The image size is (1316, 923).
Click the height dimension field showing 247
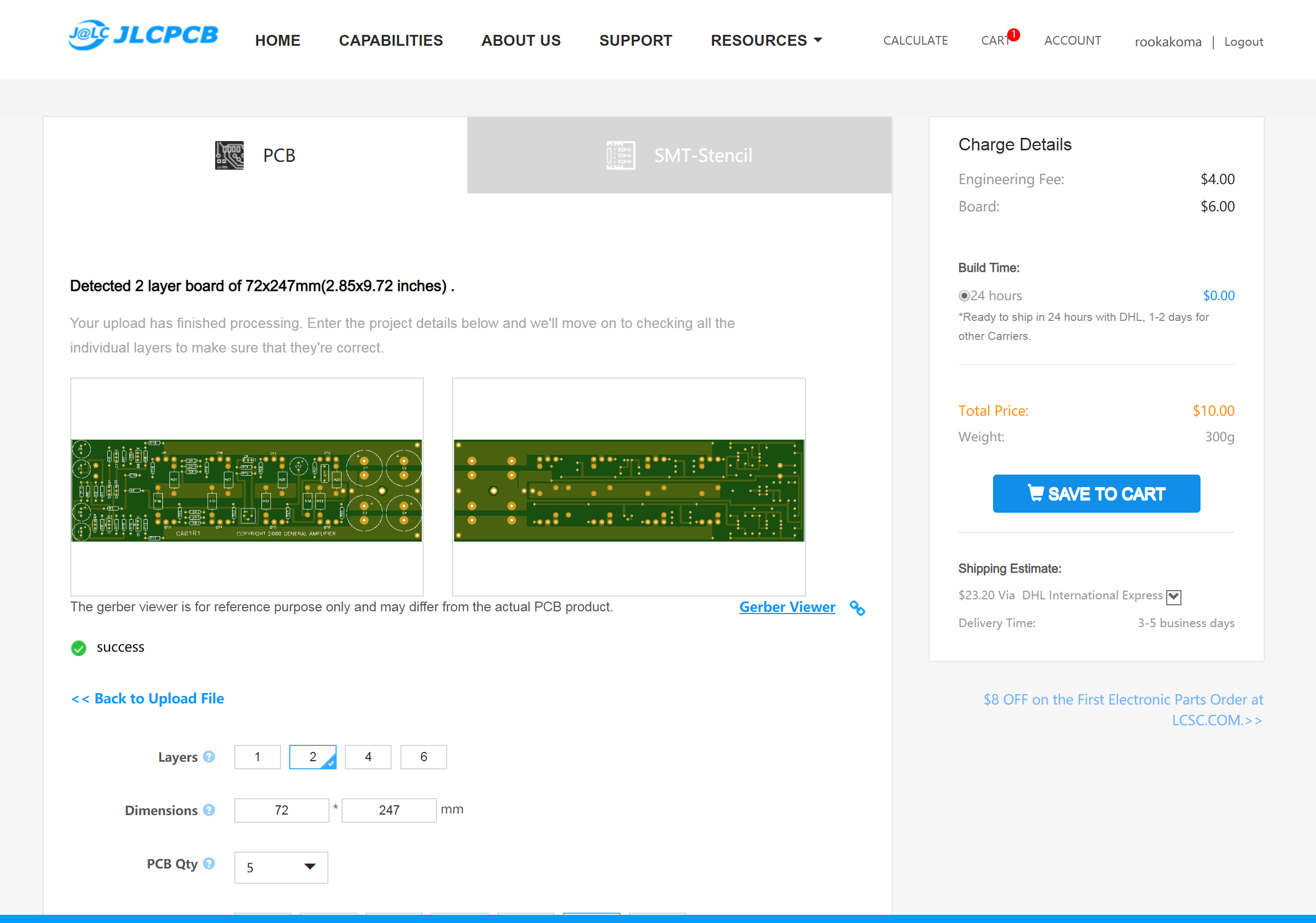388,810
